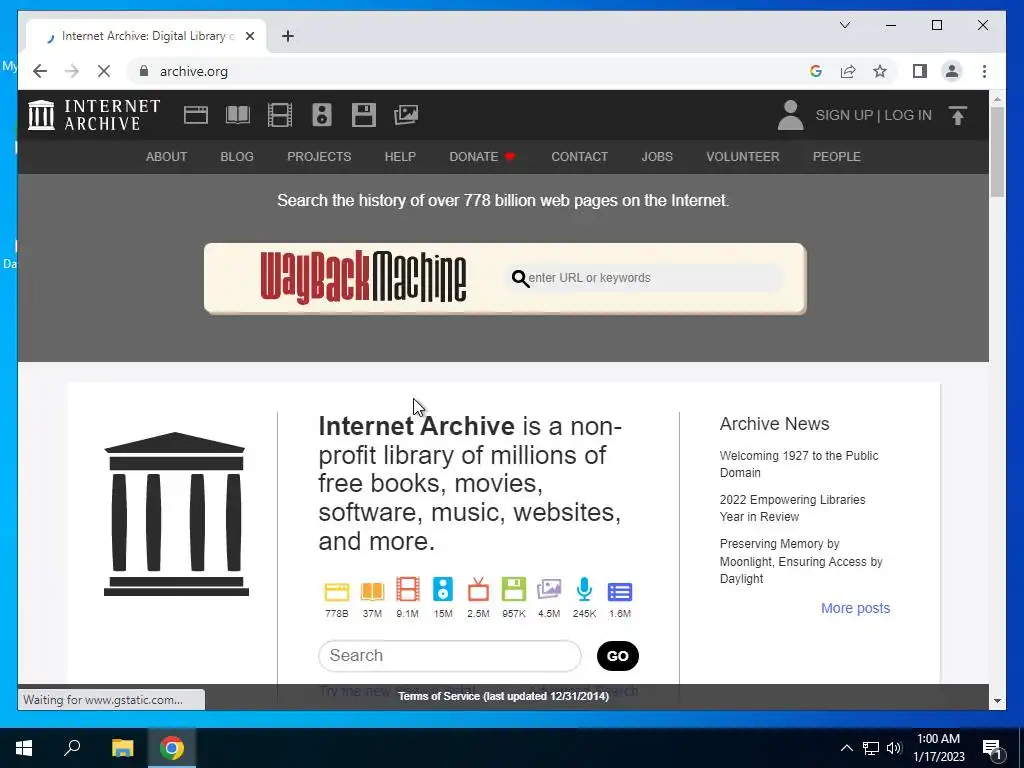Click the upload arrow icon
Screen dimensions: 1024x768
tap(957, 116)
